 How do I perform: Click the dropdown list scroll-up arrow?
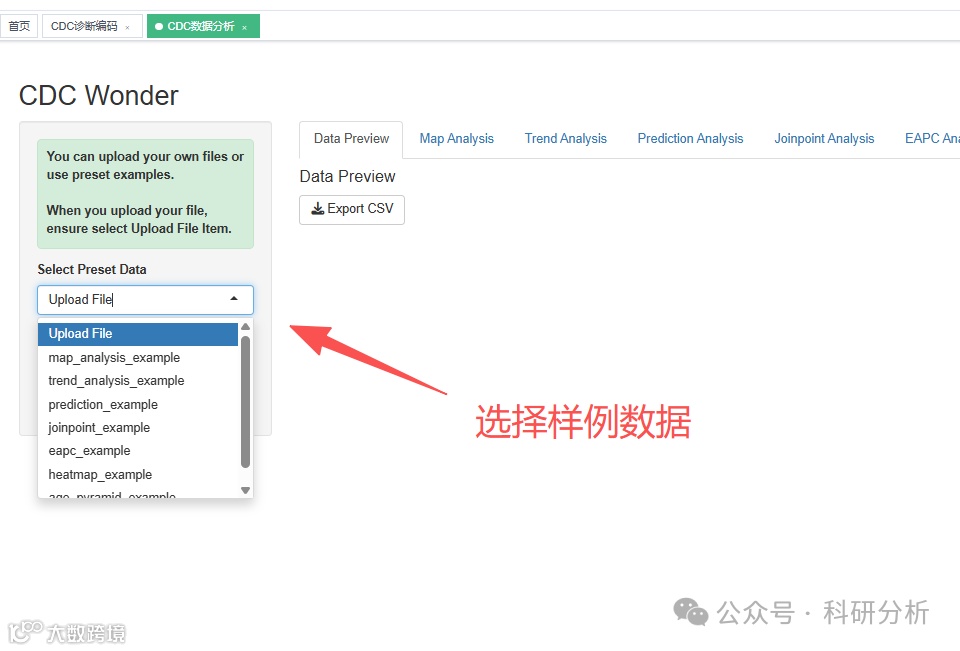pyautogui.click(x=246, y=327)
